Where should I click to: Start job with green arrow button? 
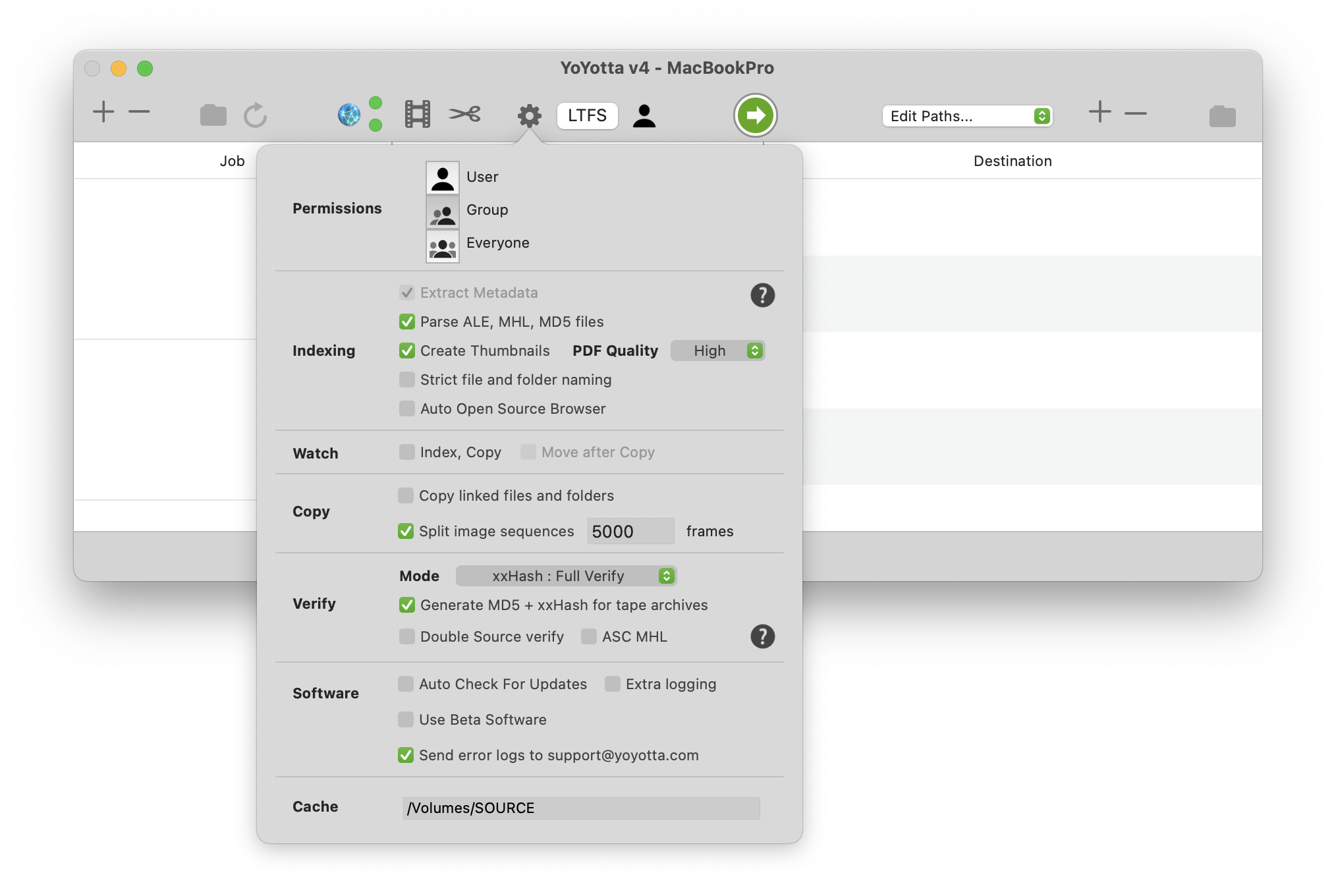pos(755,115)
